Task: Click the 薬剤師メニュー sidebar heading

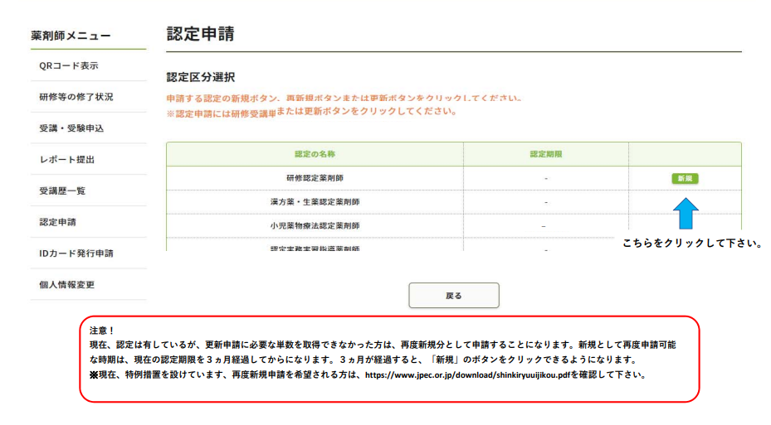Action: point(71,36)
